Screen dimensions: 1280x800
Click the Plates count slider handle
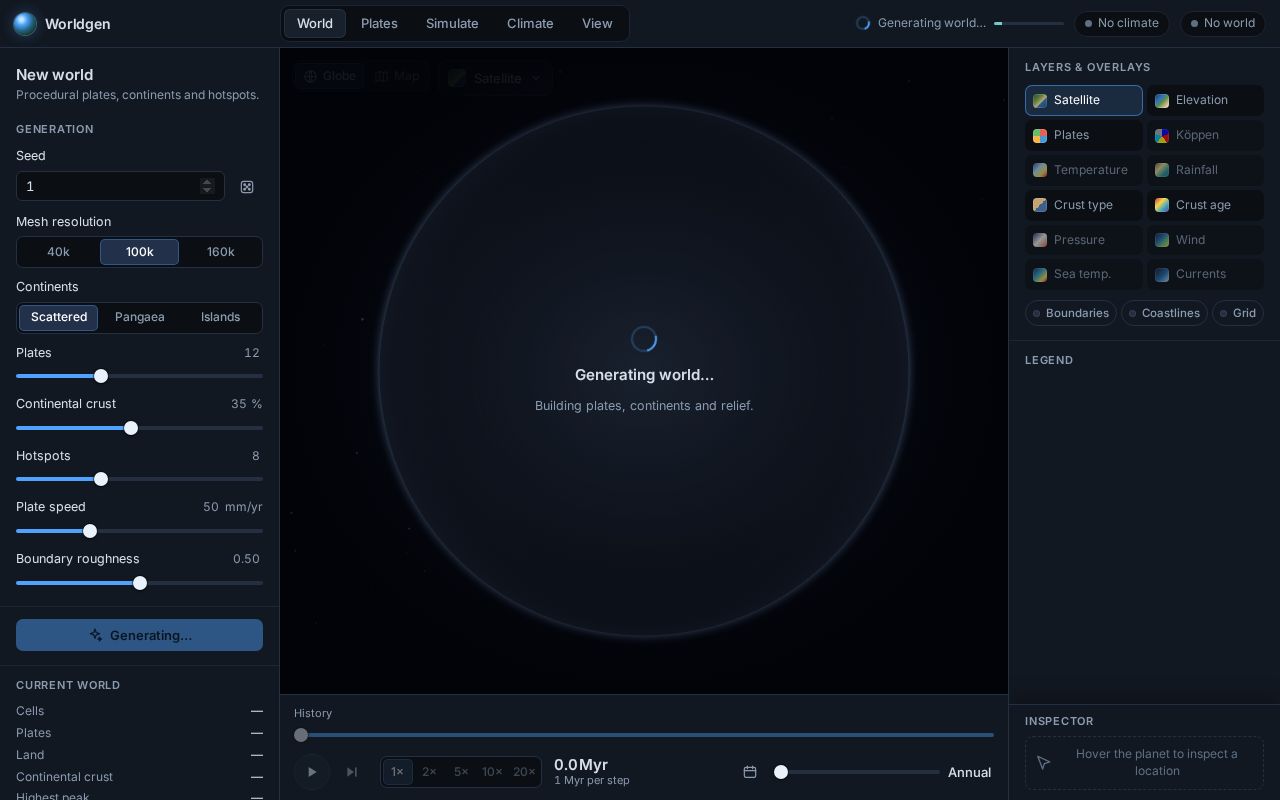pos(101,376)
